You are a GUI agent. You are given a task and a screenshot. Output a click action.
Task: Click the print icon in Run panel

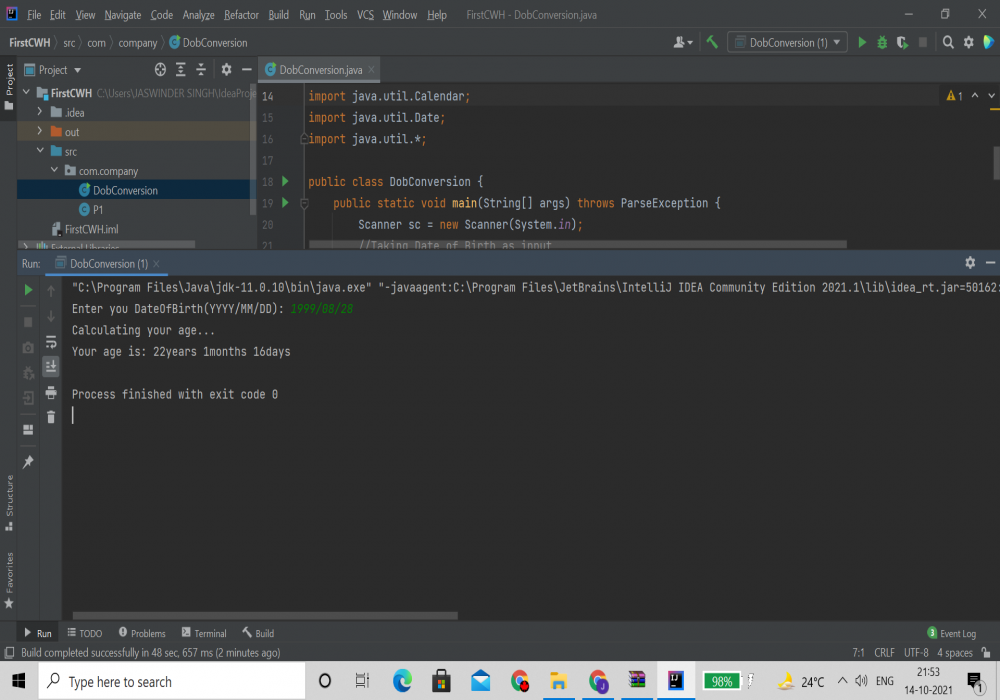tap(51, 393)
